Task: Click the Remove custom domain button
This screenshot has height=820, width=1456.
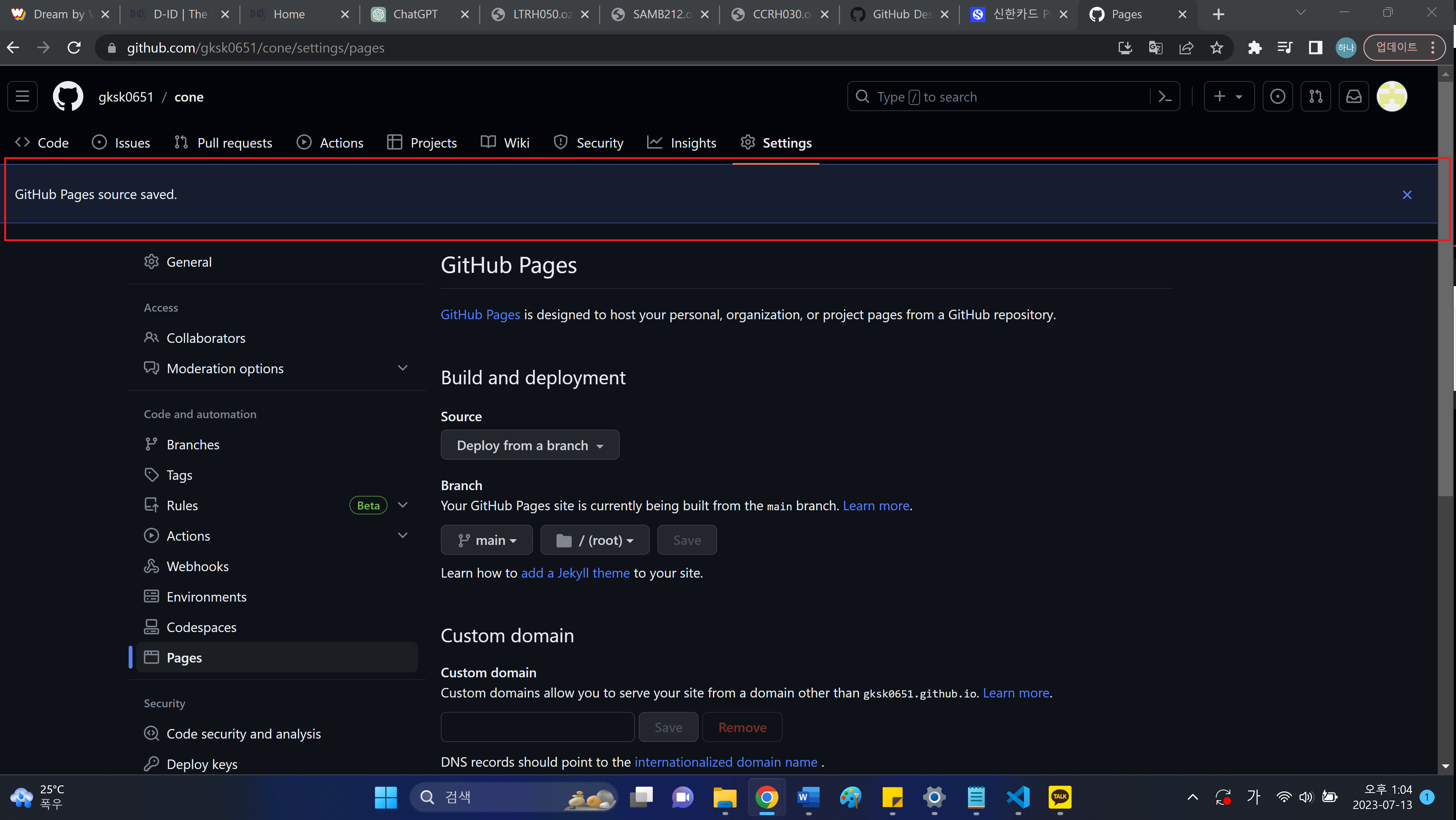Action: point(742,727)
